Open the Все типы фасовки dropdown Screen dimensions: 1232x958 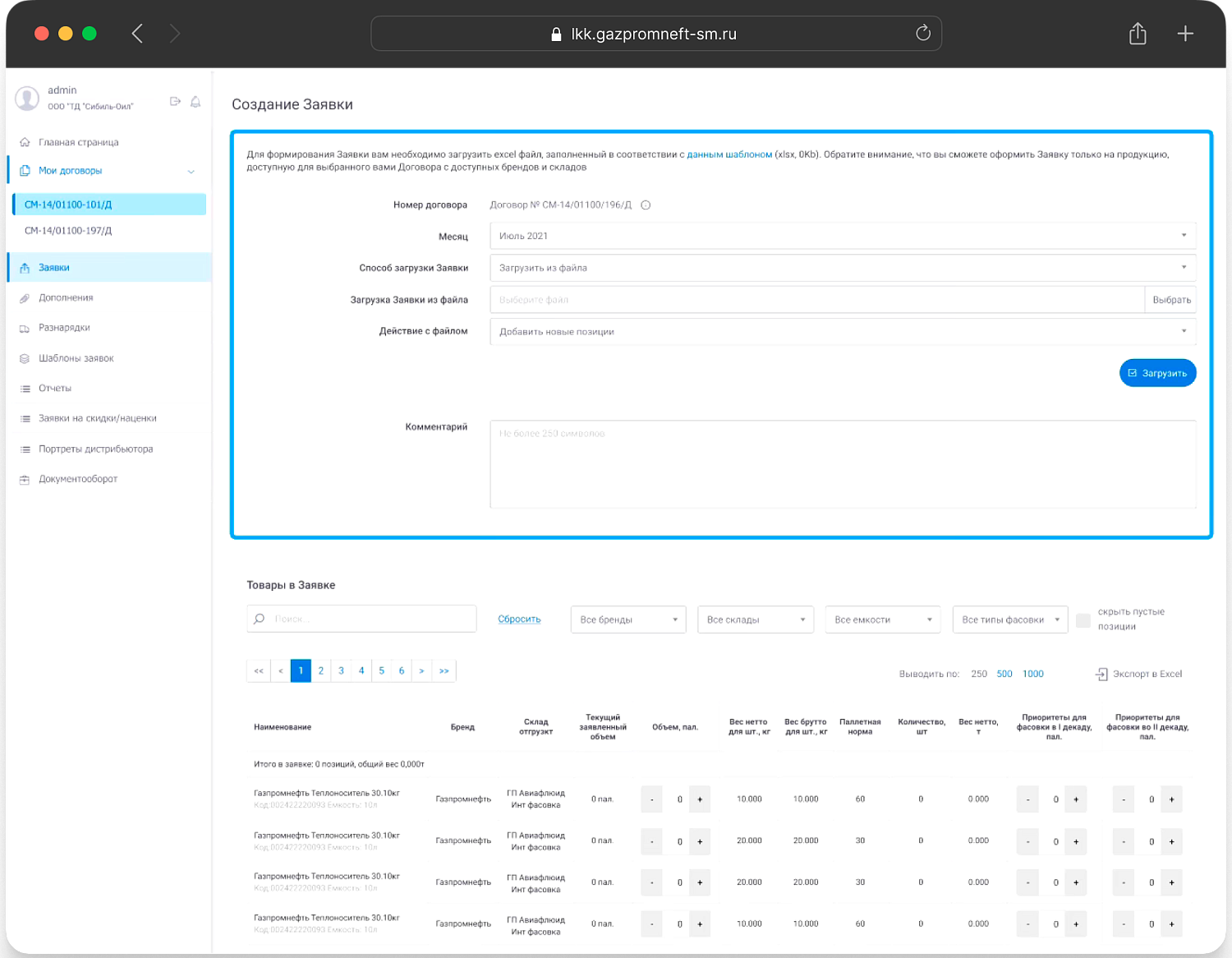[1010, 619]
